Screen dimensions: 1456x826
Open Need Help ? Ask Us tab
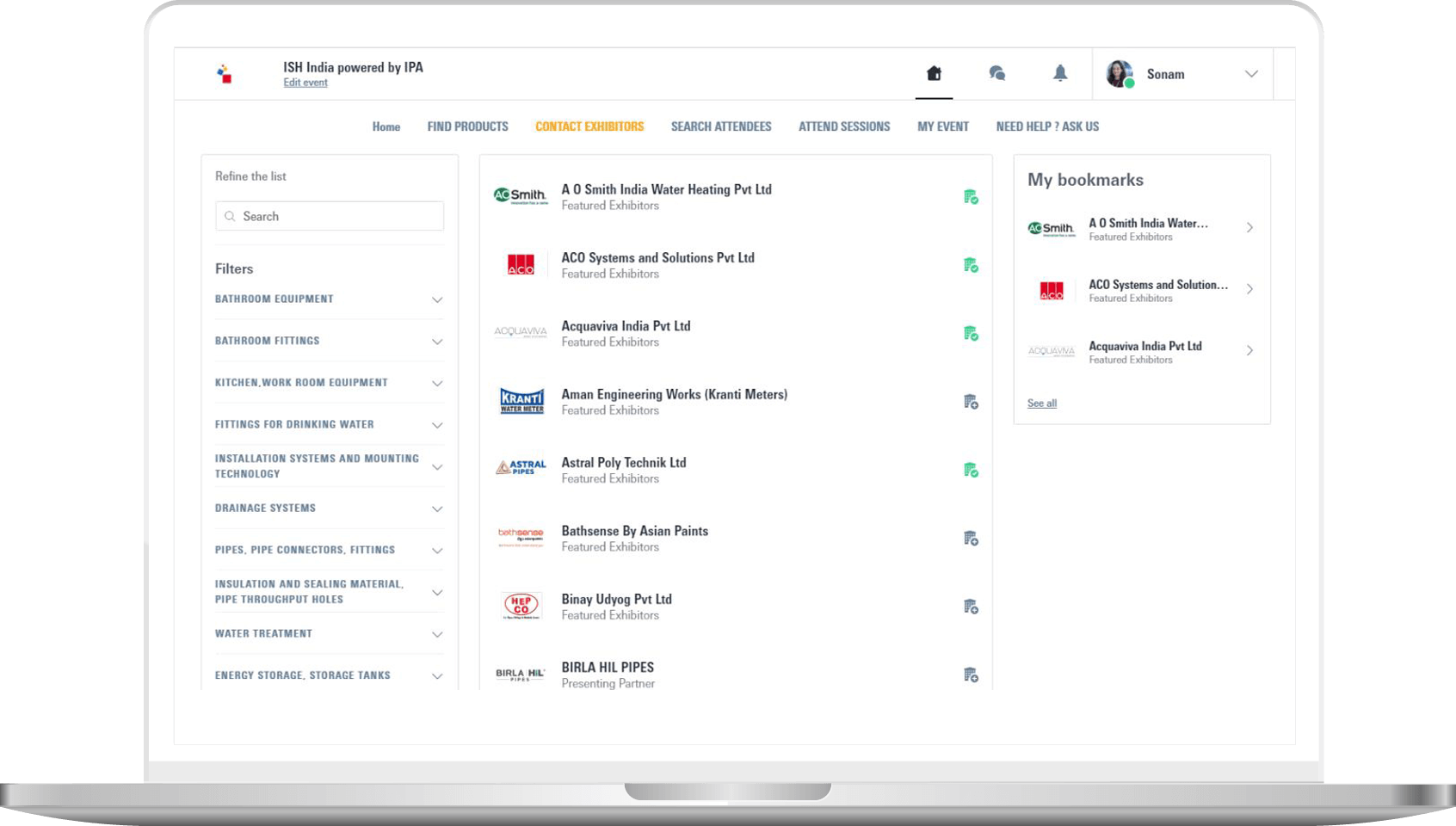1047,126
